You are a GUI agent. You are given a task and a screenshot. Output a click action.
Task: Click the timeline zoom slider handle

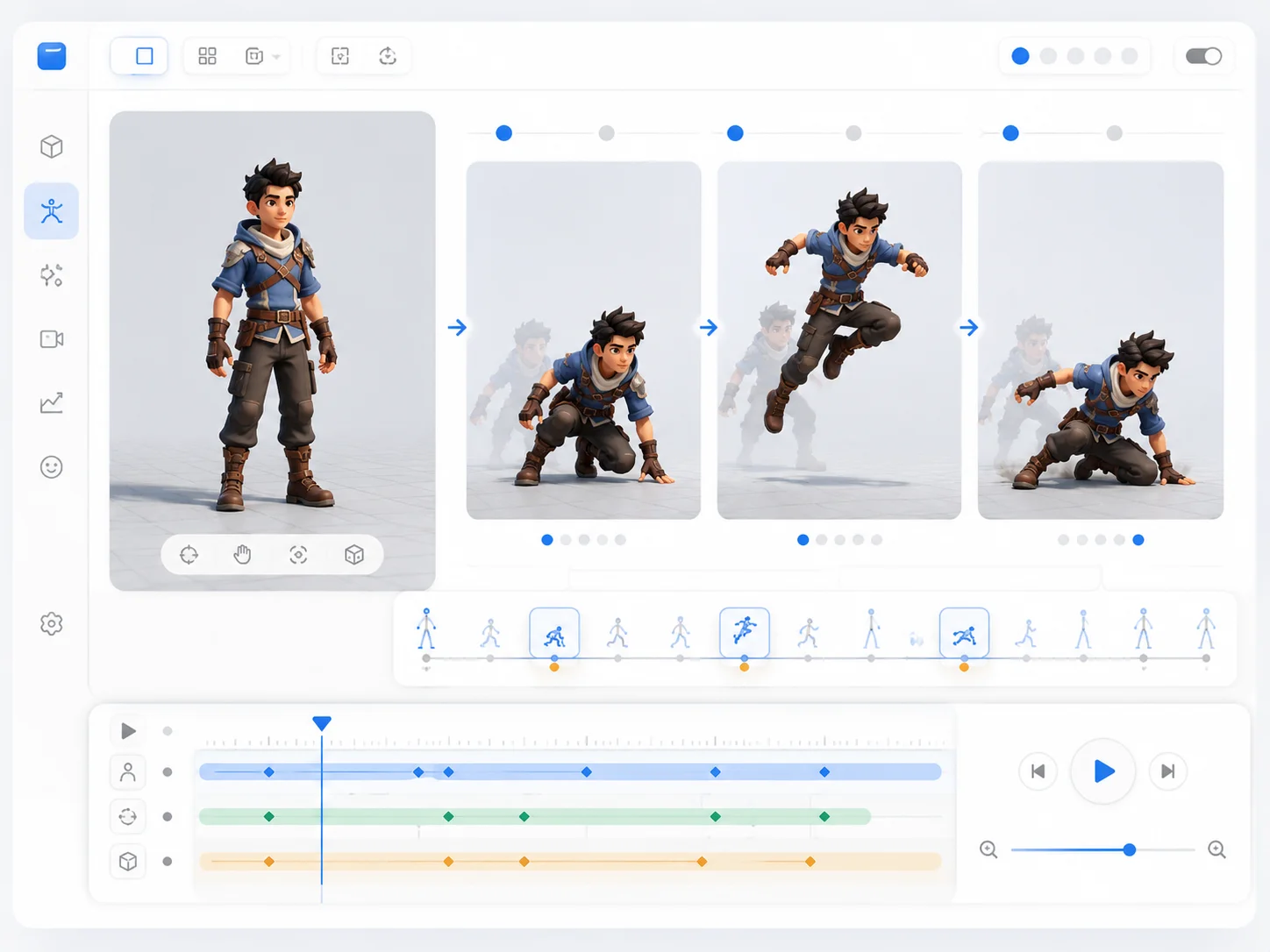pyautogui.click(x=1130, y=849)
